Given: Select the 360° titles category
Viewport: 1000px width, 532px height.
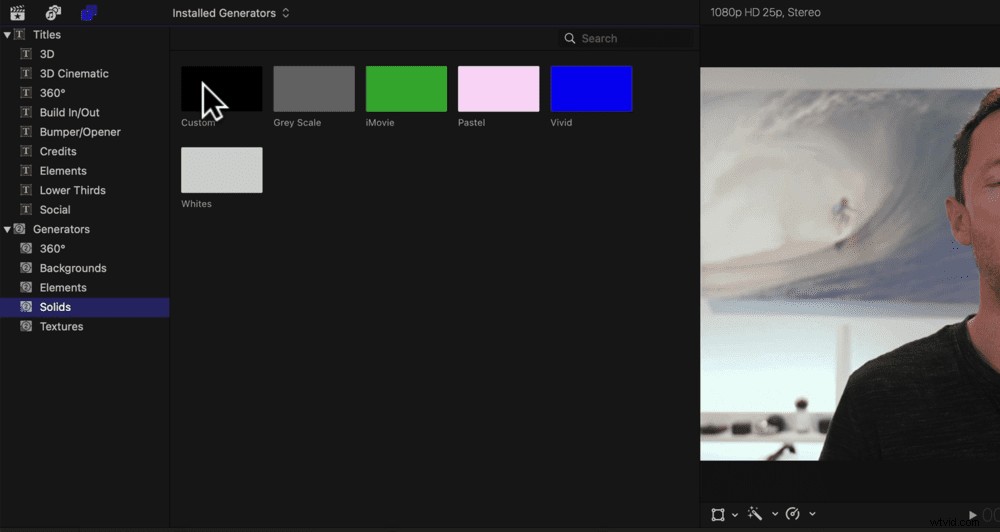Looking at the screenshot, I should 52,93.
